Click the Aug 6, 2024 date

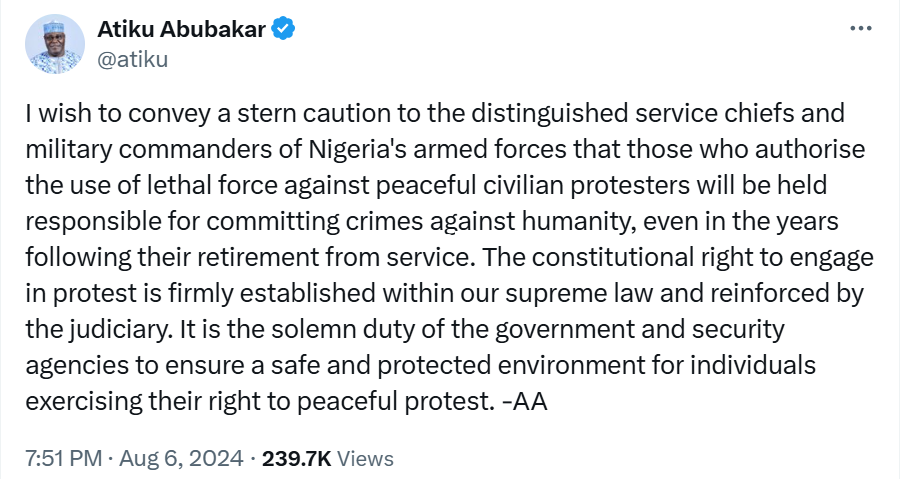tap(181, 458)
